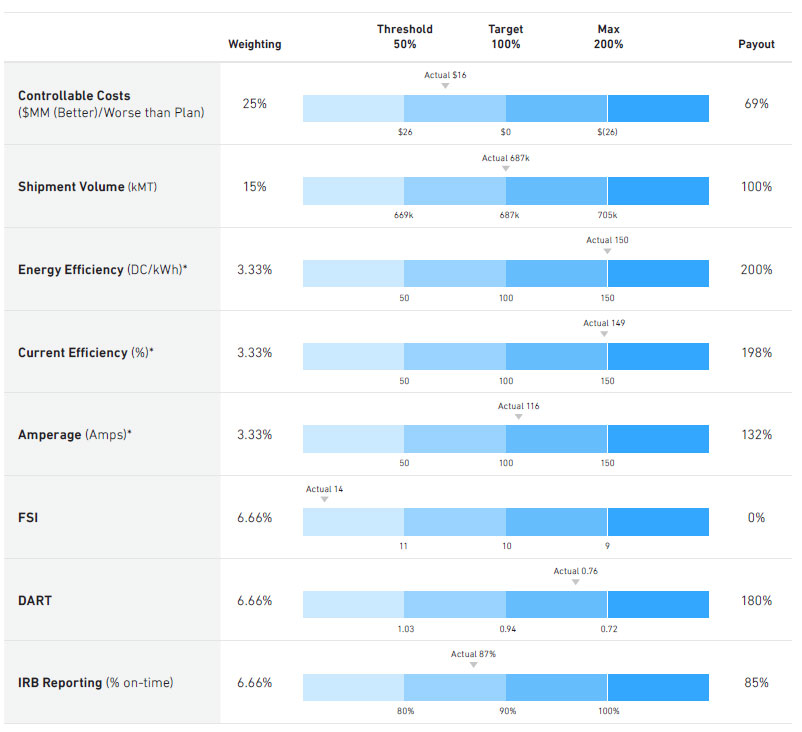Select the 0% payout value for FSI
This screenshot has width=802, height=732.
[756, 518]
